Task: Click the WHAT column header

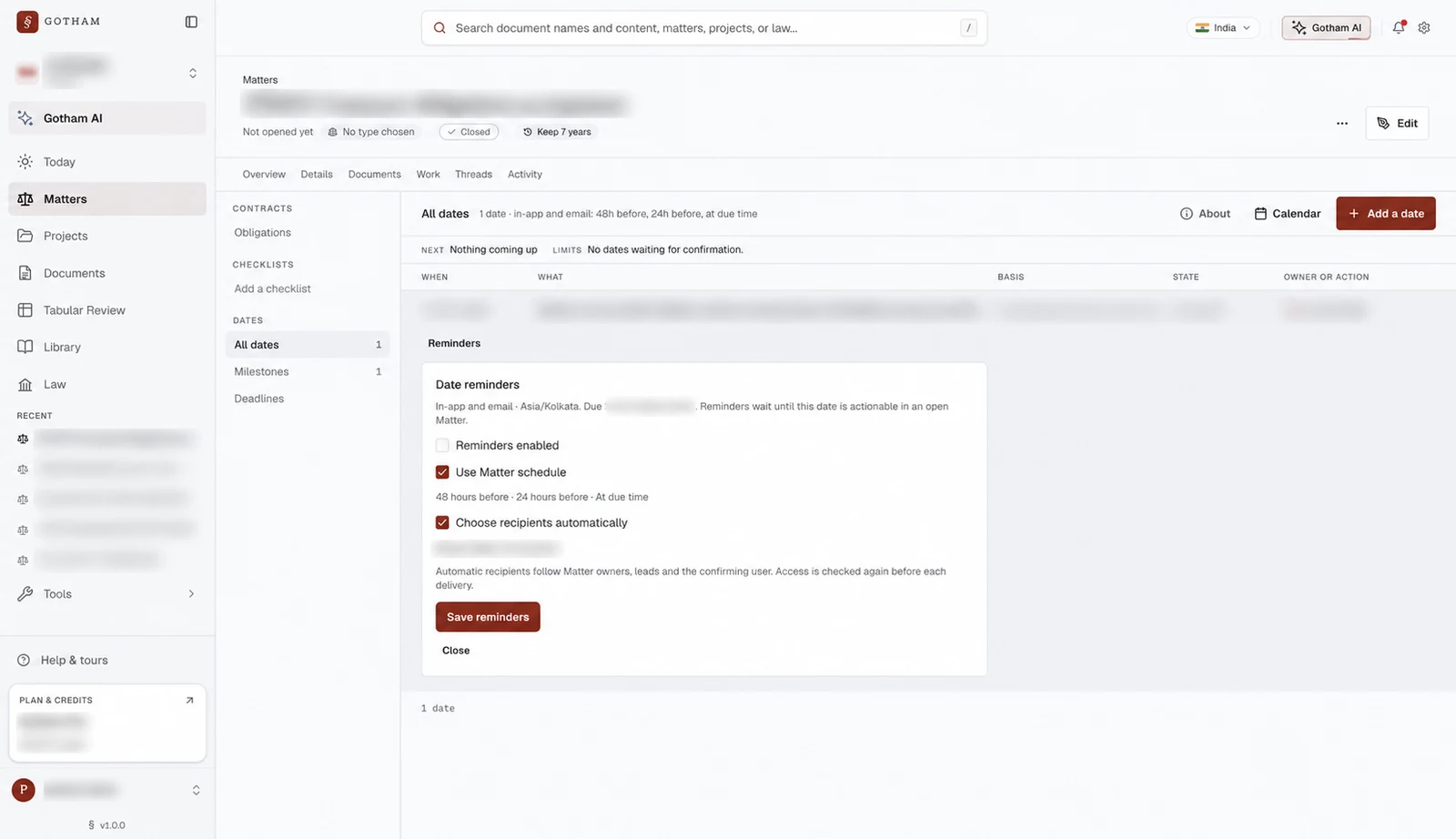Action: [550, 277]
